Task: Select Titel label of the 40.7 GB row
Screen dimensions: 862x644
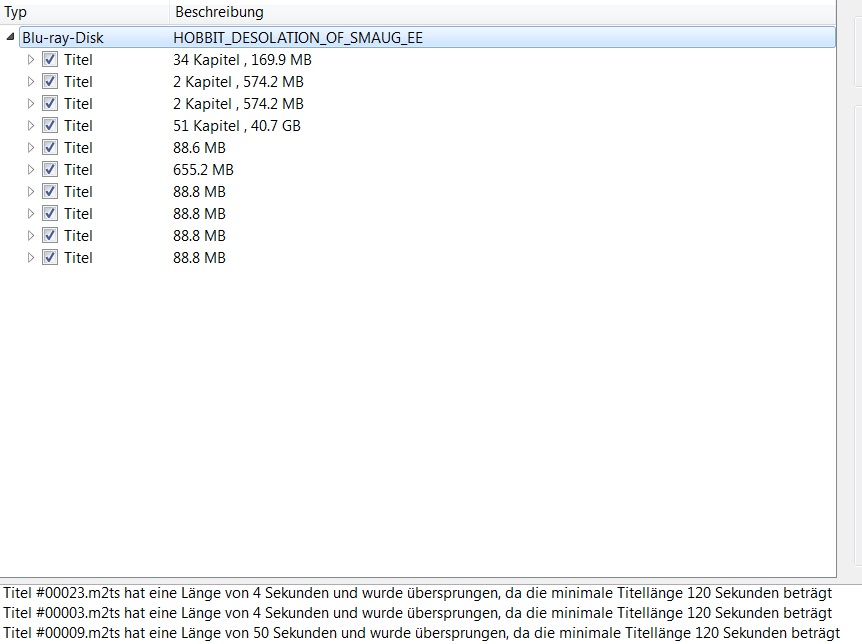Action: click(78, 125)
